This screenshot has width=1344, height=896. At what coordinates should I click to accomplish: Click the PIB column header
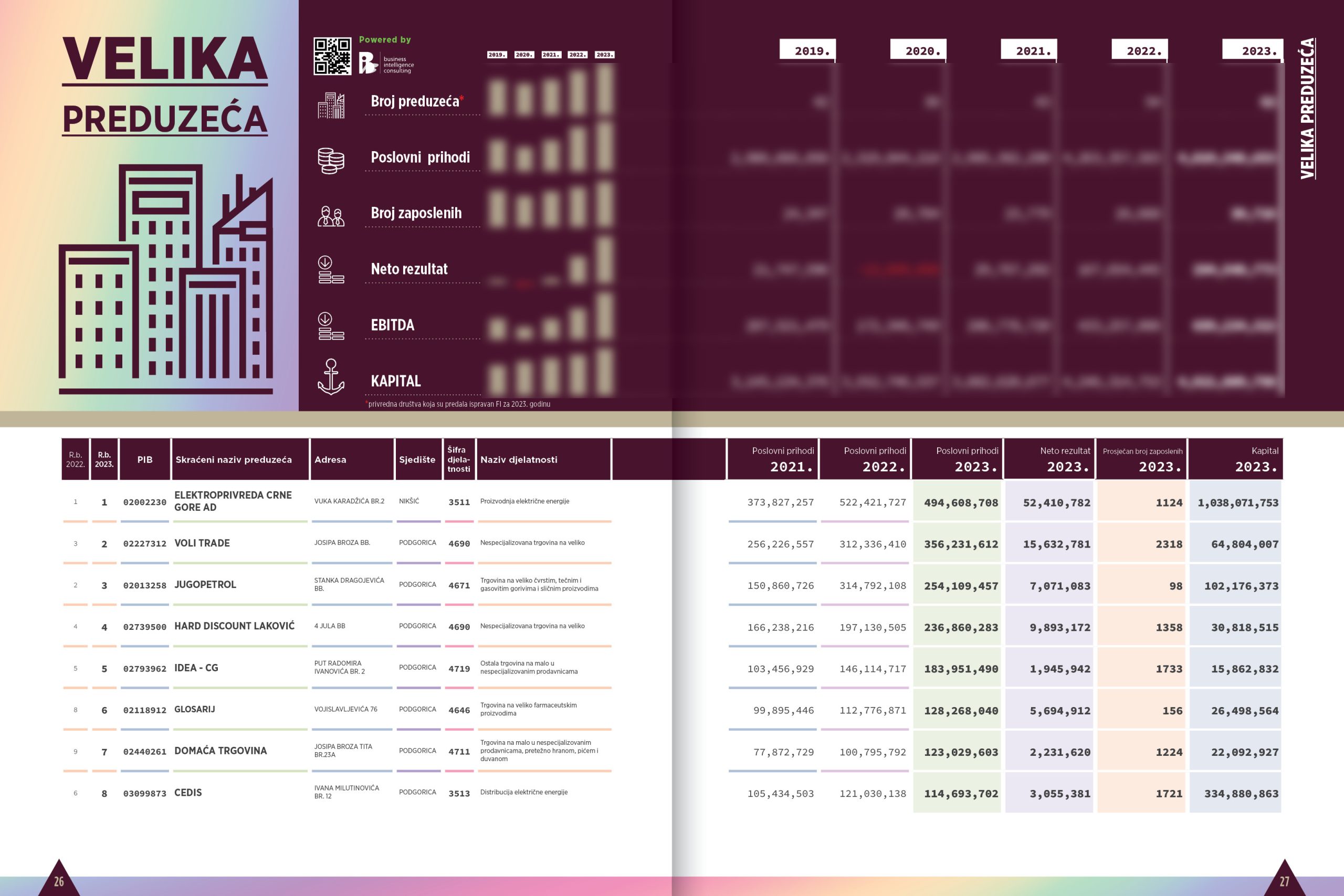144,459
